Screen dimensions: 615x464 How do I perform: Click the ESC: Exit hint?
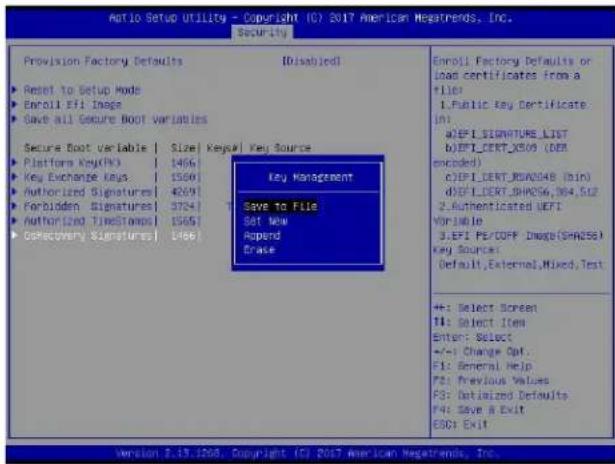460,424
